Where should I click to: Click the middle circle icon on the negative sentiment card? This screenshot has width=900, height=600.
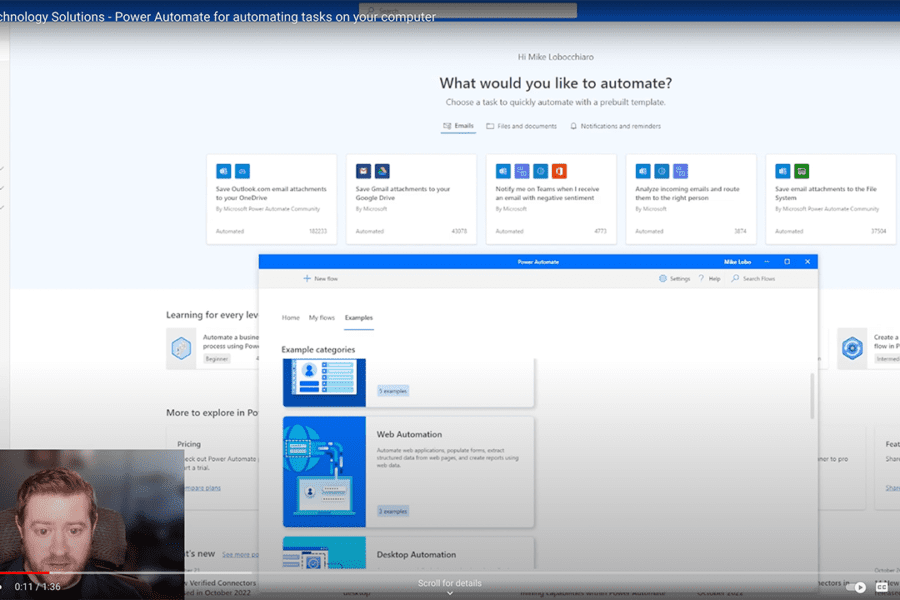(540, 171)
